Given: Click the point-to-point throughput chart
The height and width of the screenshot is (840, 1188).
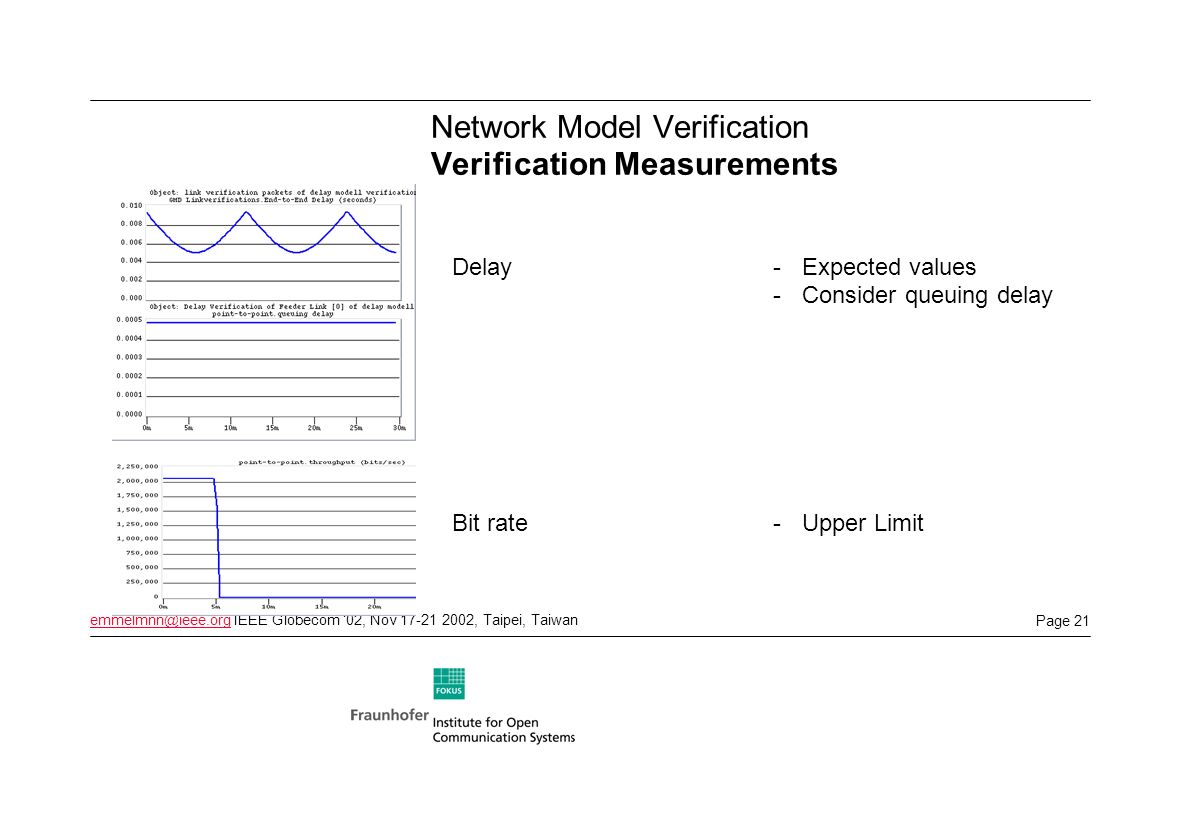Looking at the screenshot, I should pos(289,531).
